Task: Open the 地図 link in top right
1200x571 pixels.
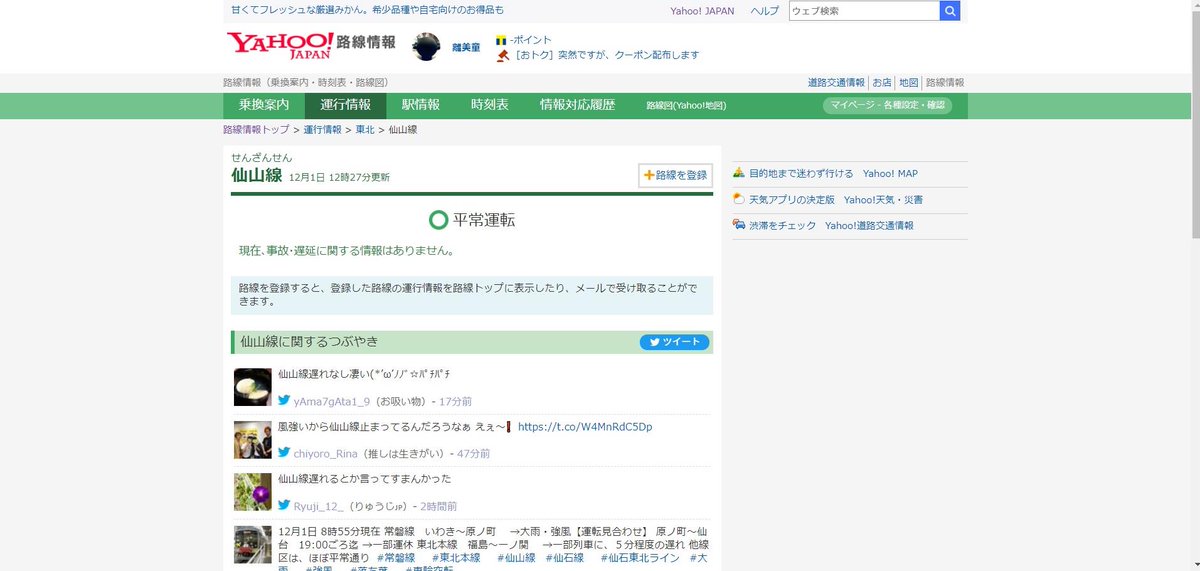Action: (908, 83)
